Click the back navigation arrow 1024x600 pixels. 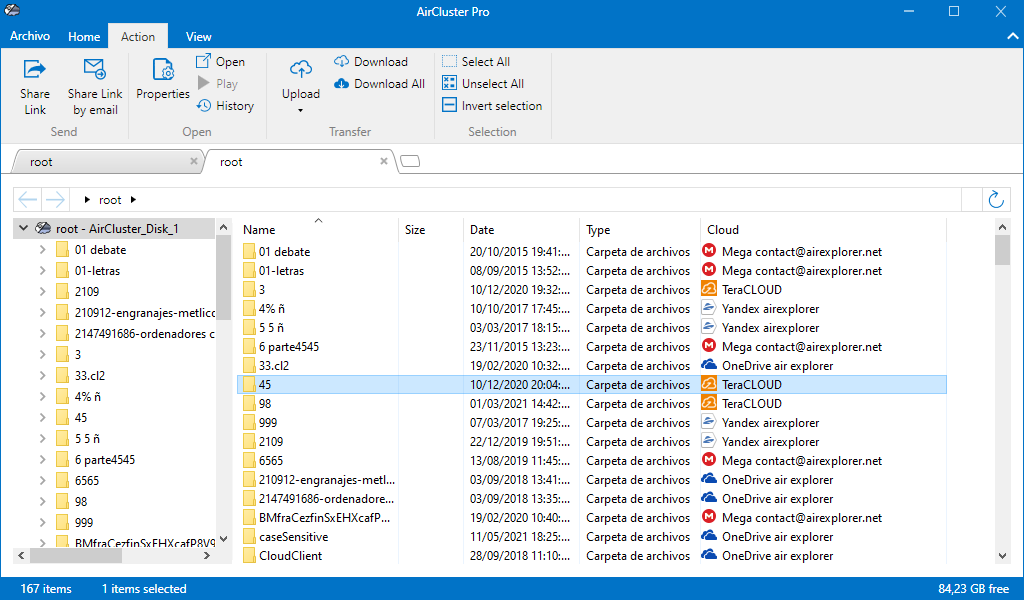click(28, 200)
